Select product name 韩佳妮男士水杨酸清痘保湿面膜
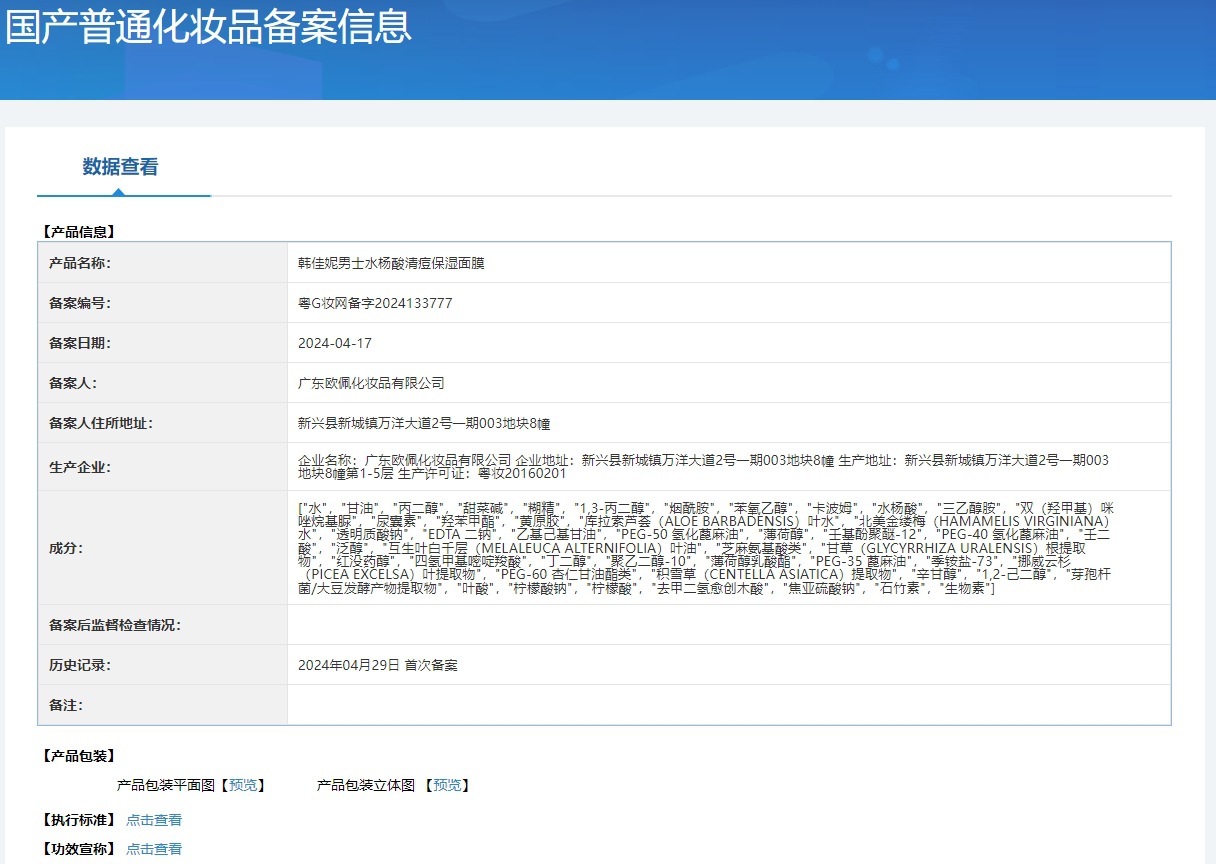This screenshot has height=864, width=1216. click(x=391, y=263)
